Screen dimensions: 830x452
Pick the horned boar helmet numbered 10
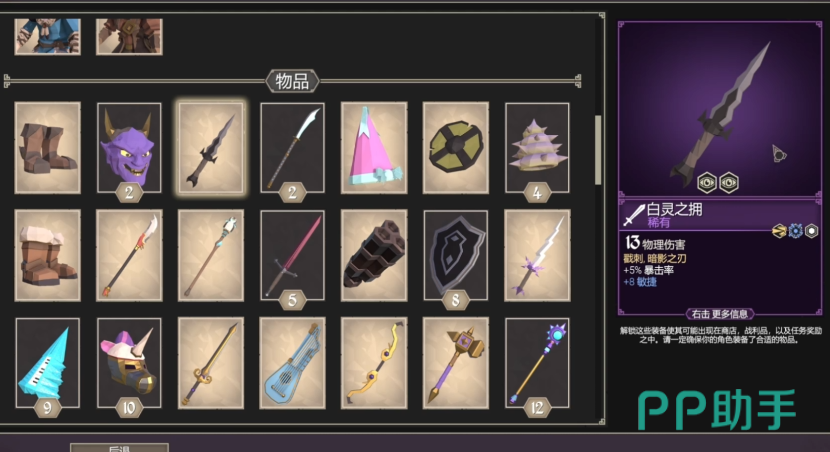point(129,363)
